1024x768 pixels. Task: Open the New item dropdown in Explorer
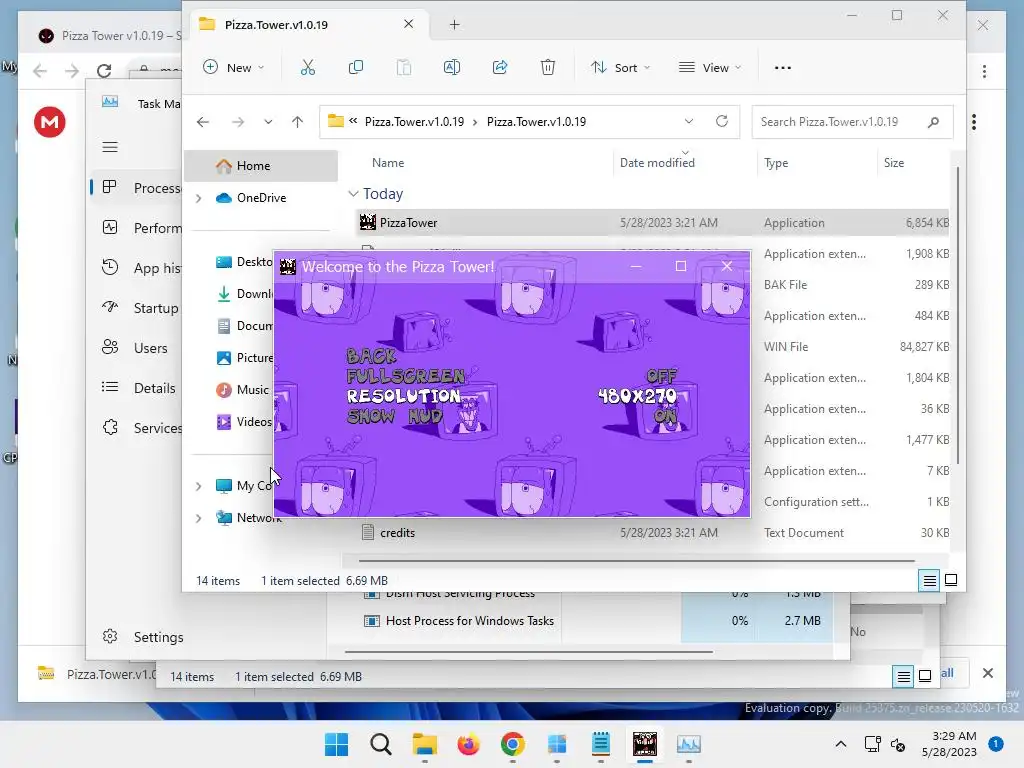(x=234, y=67)
